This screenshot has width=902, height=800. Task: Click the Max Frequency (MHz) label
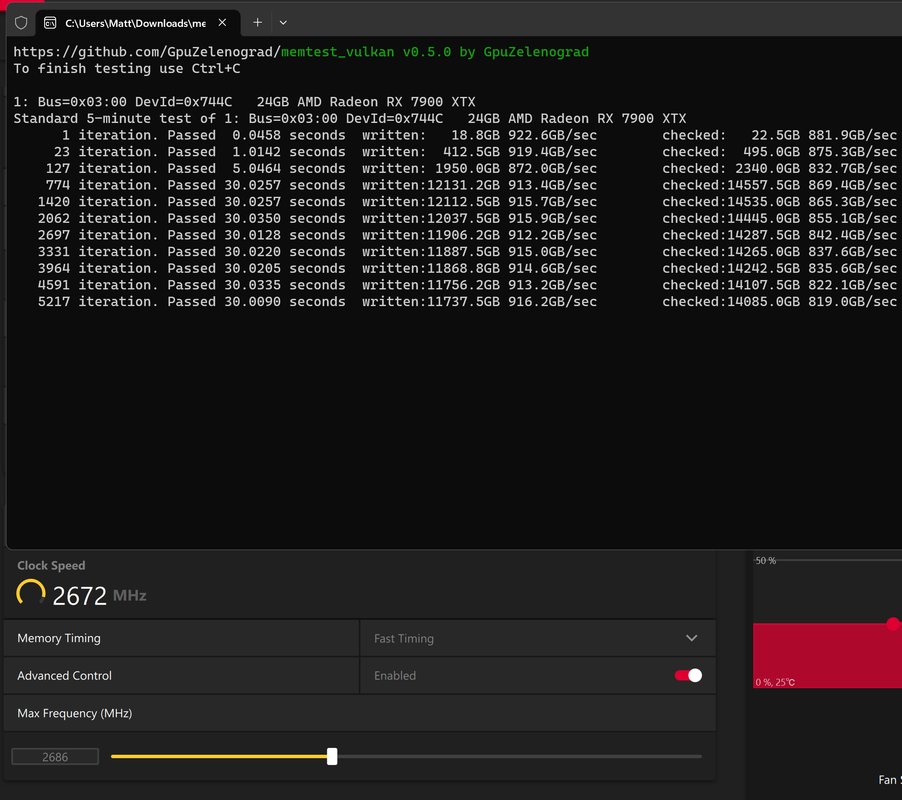75,713
